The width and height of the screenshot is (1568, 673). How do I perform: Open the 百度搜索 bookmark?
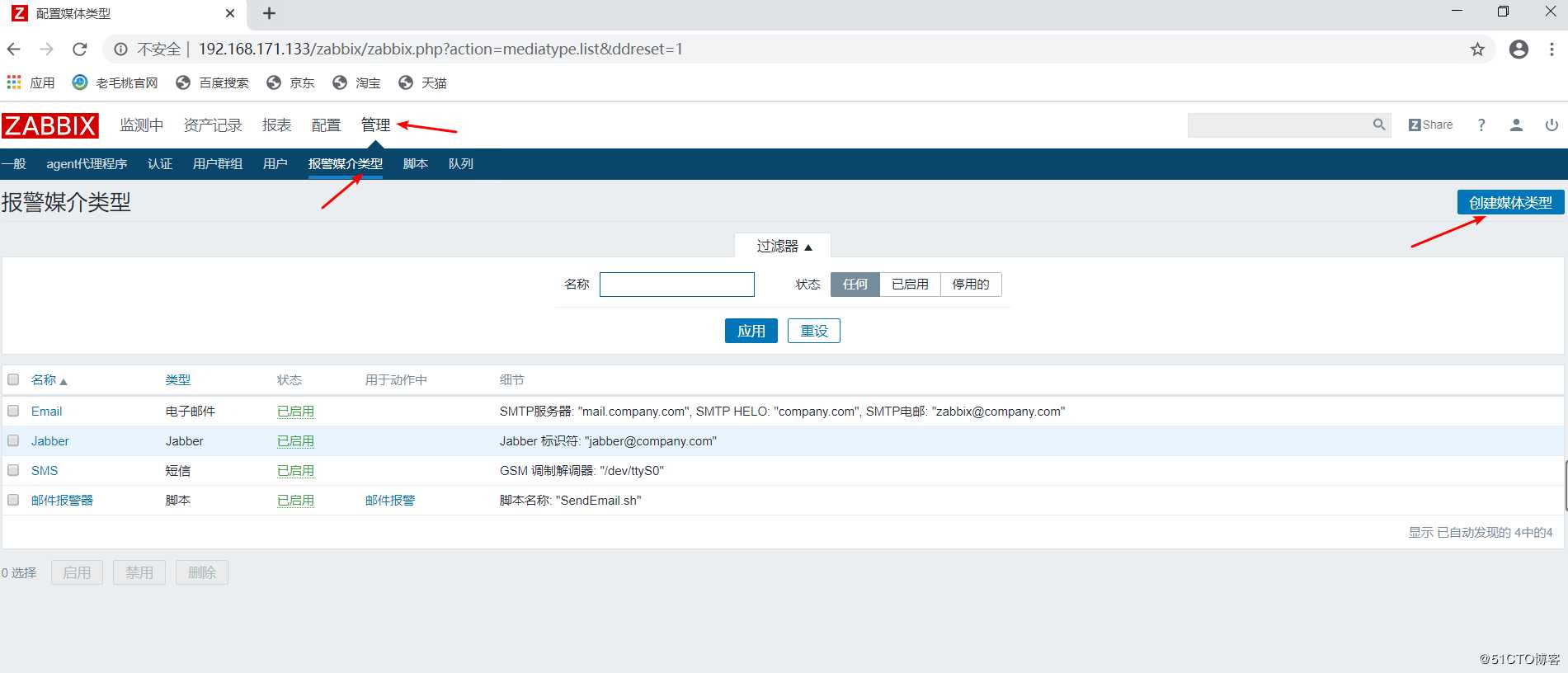213,82
